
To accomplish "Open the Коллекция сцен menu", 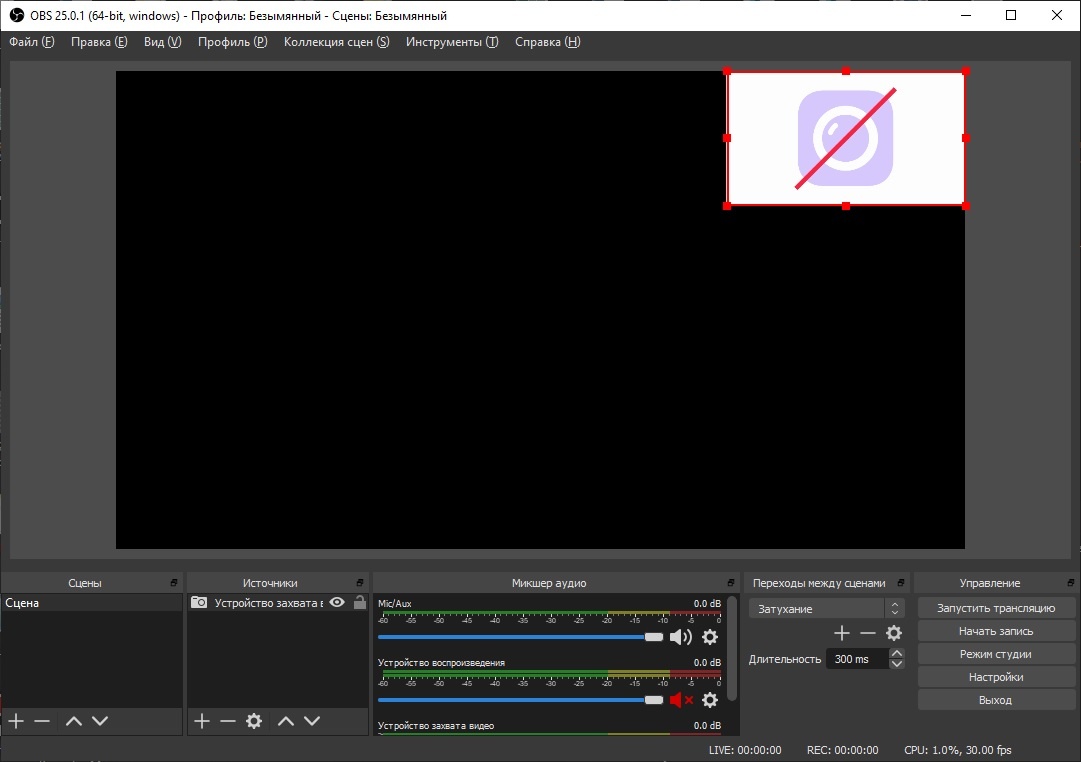I will coord(336,42).
